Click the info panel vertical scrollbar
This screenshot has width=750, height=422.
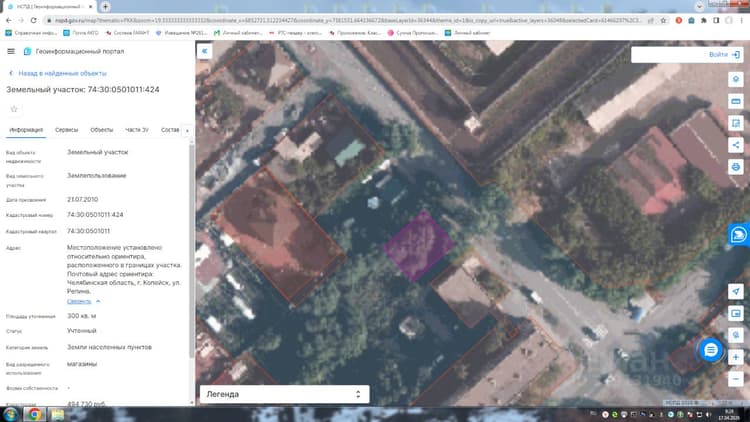[x=192, y=249]
